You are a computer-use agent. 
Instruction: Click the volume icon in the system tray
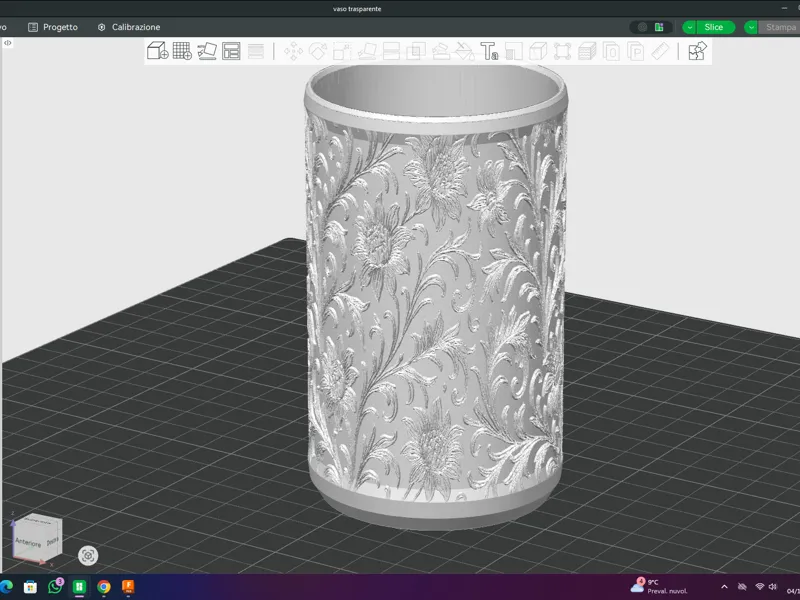(772, 587)
